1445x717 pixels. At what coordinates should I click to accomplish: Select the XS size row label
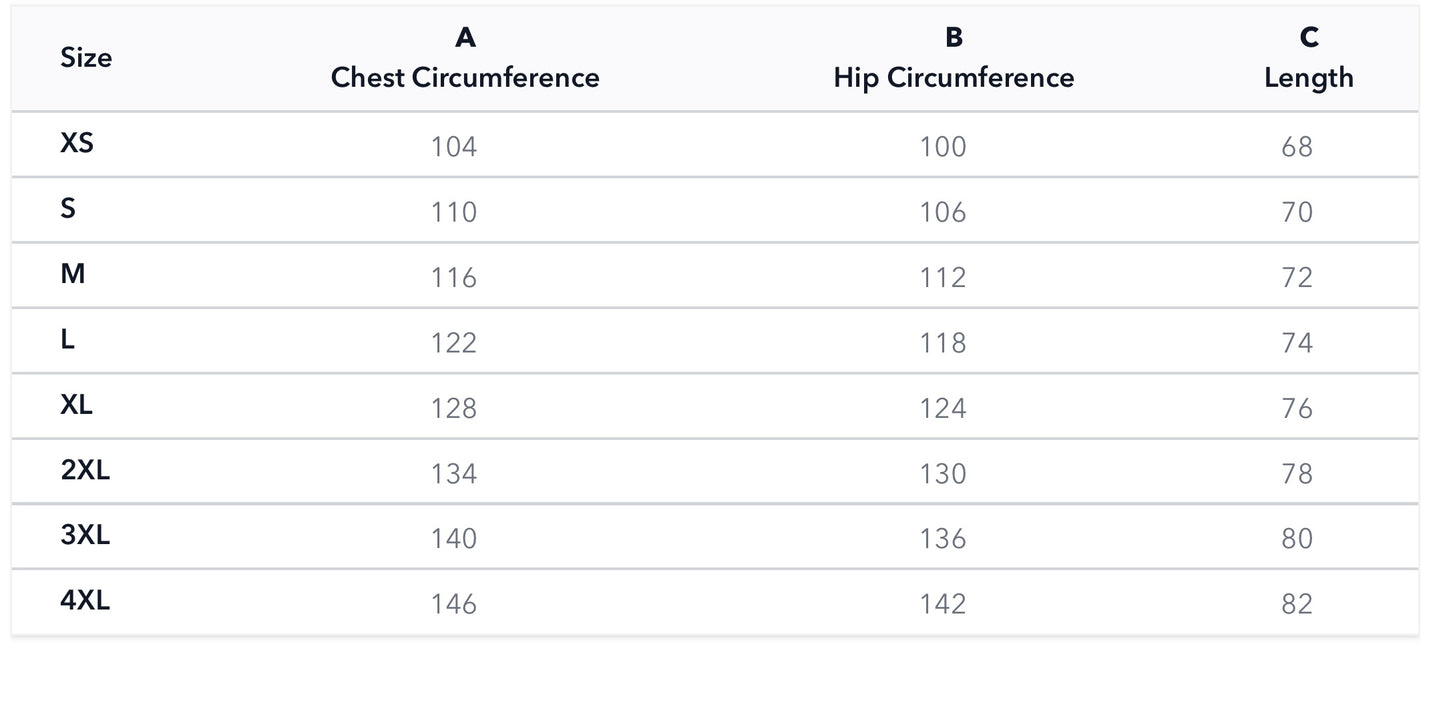point(77,143)
